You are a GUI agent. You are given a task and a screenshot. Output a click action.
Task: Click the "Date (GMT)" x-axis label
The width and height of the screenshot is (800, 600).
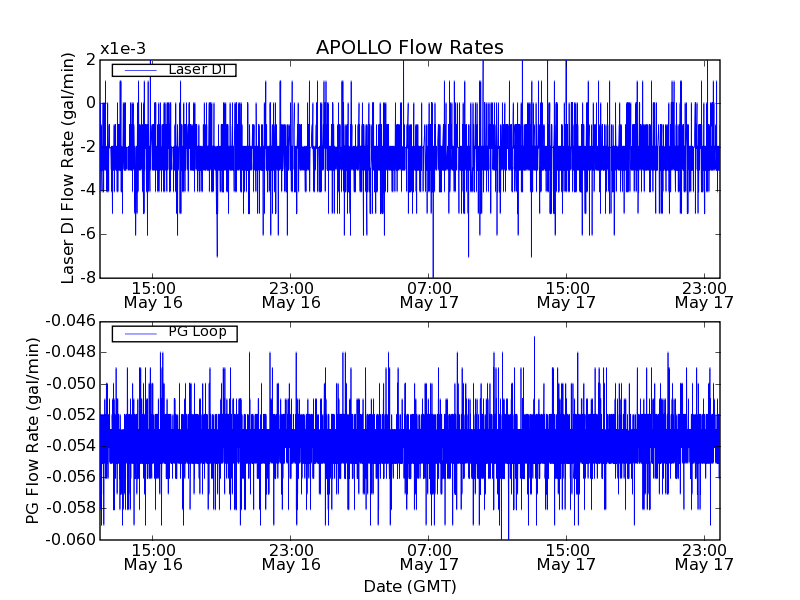pos(409,586)
